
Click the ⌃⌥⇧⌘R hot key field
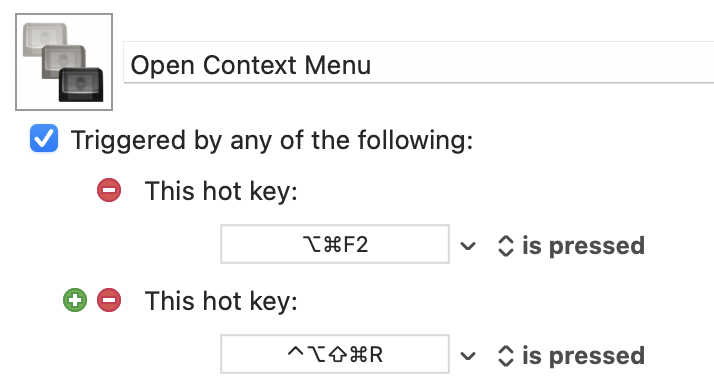[335, 354]
